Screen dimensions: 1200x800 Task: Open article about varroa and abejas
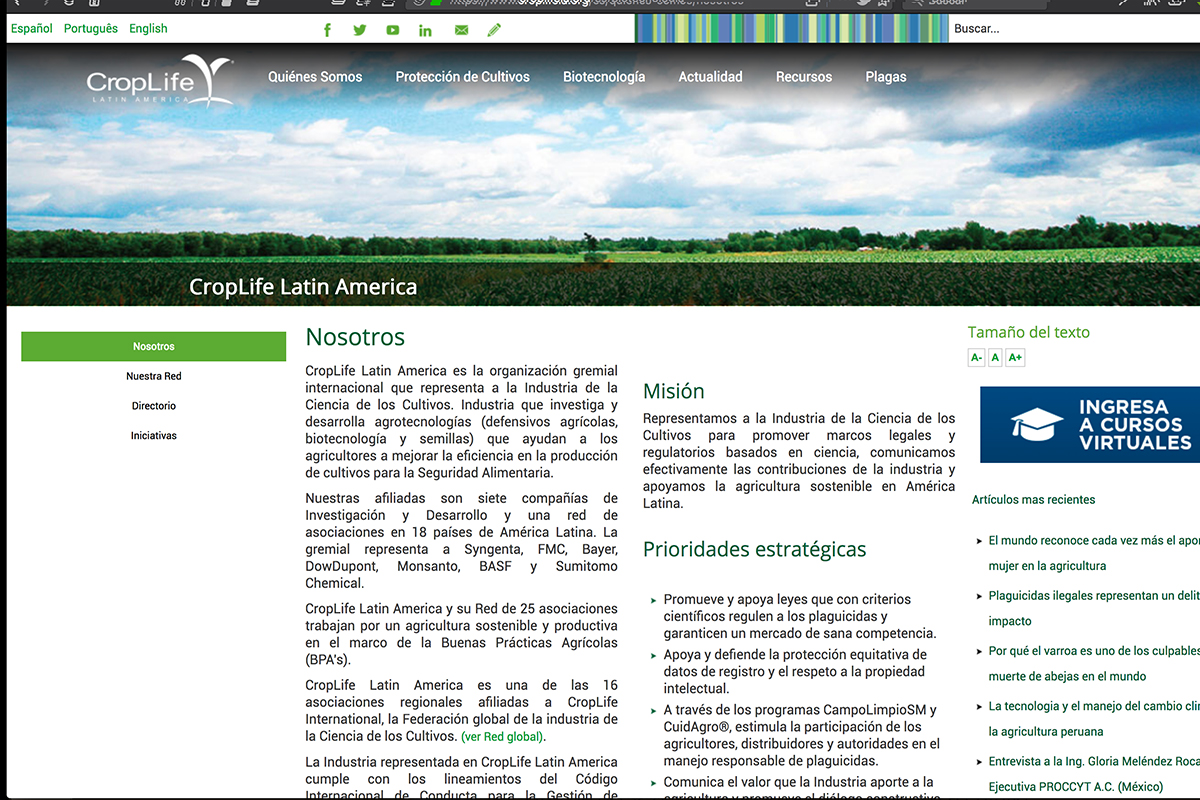pos(1093,663)
